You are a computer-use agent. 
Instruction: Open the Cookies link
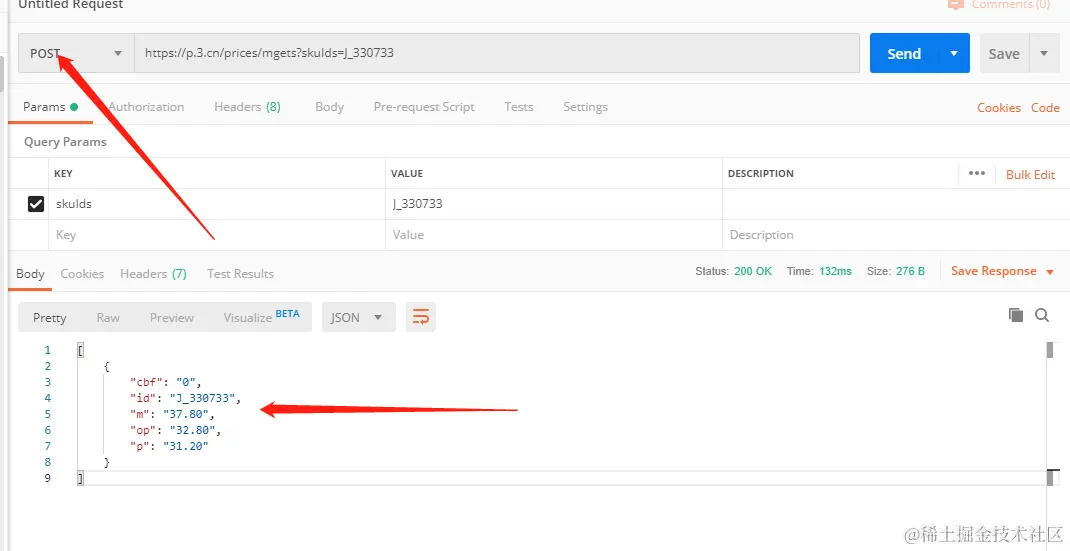click(998, 107)
